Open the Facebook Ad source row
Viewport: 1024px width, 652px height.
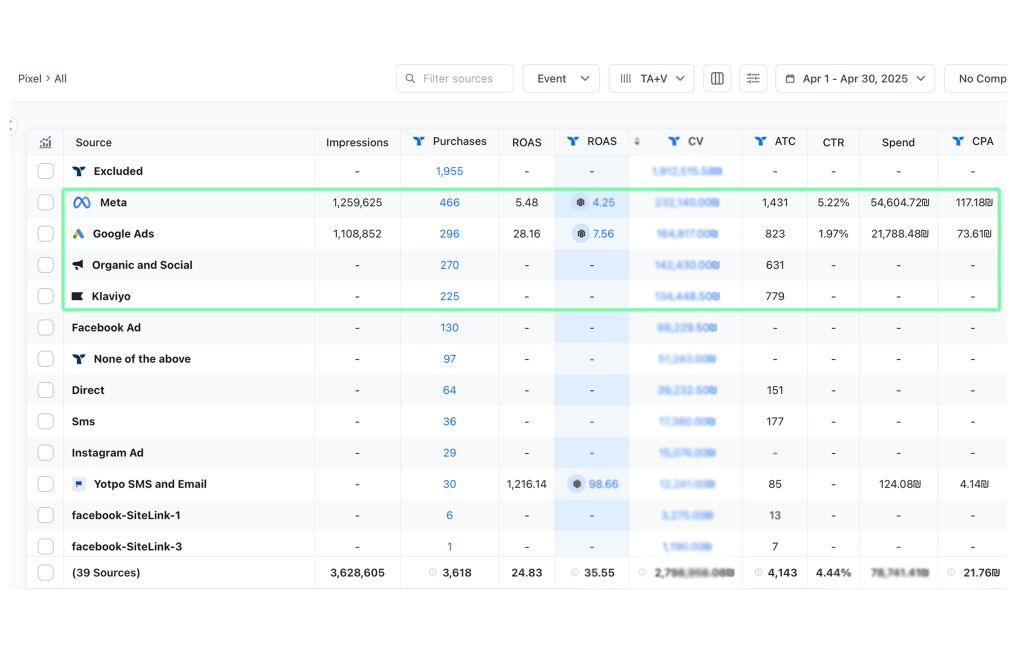click(x=106, y=327)
